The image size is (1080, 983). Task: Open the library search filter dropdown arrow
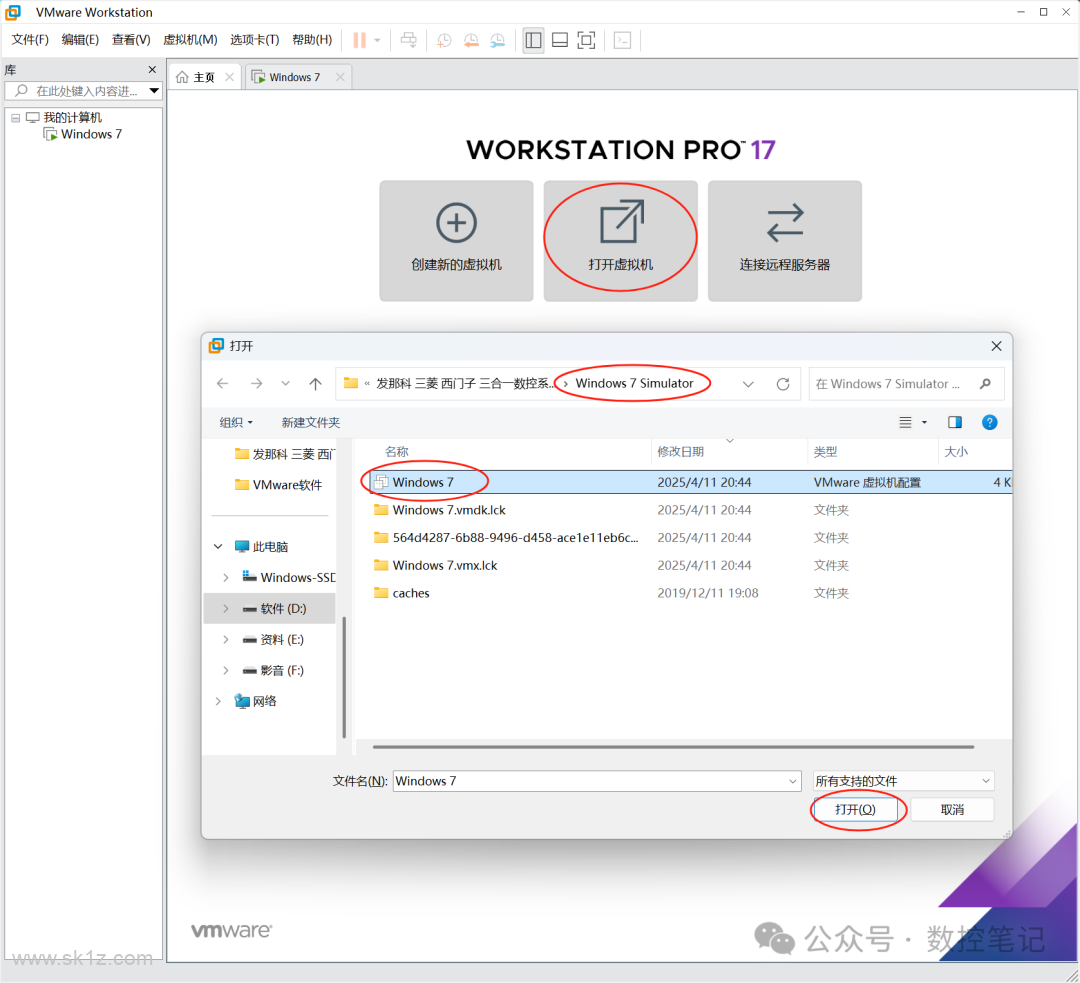[x=154, y=91]
